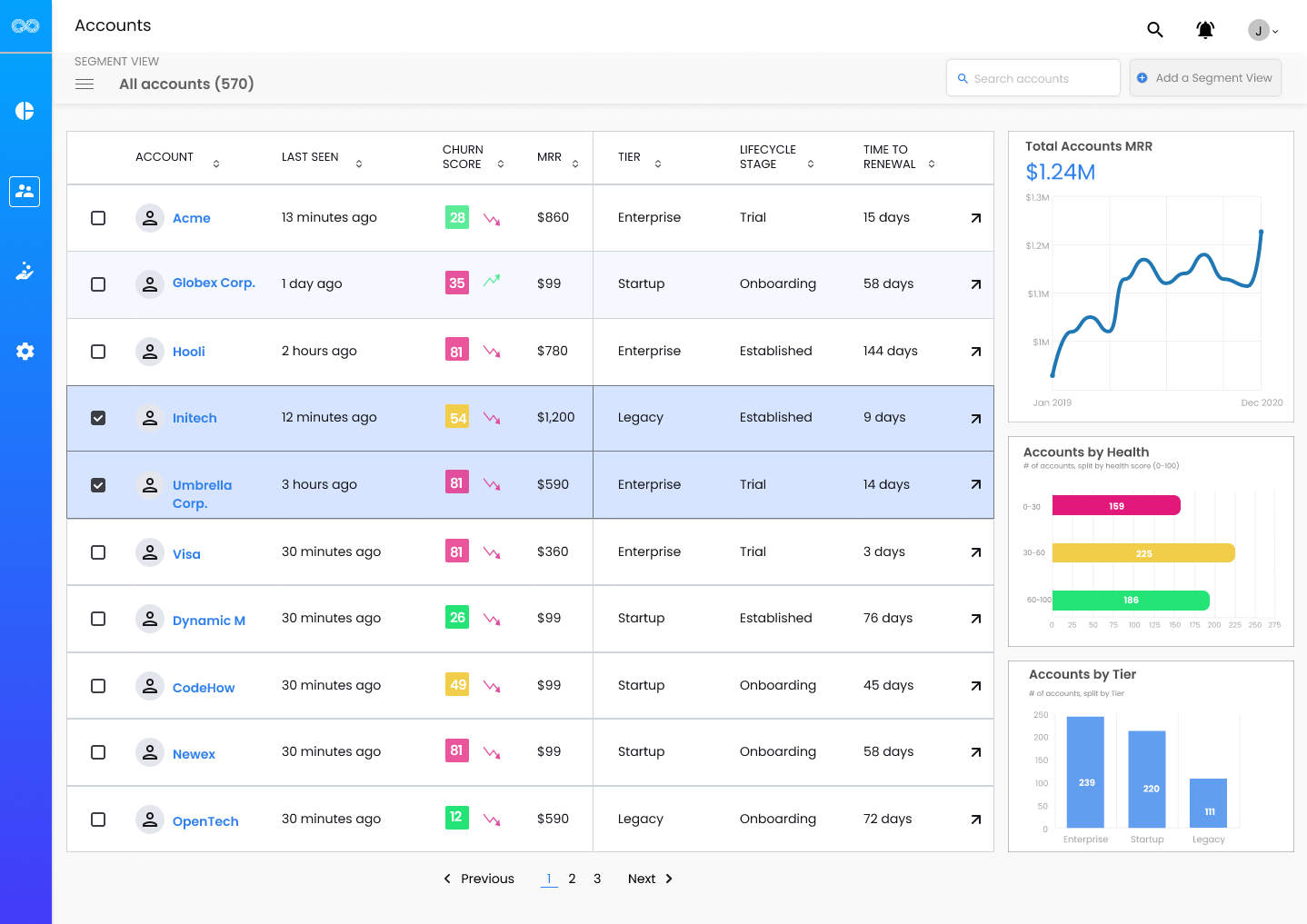Uncheck the Umbrella Corp. row checkbox
The width and height of the screenshot is (1307, 924).
click(x=98, y=485)
